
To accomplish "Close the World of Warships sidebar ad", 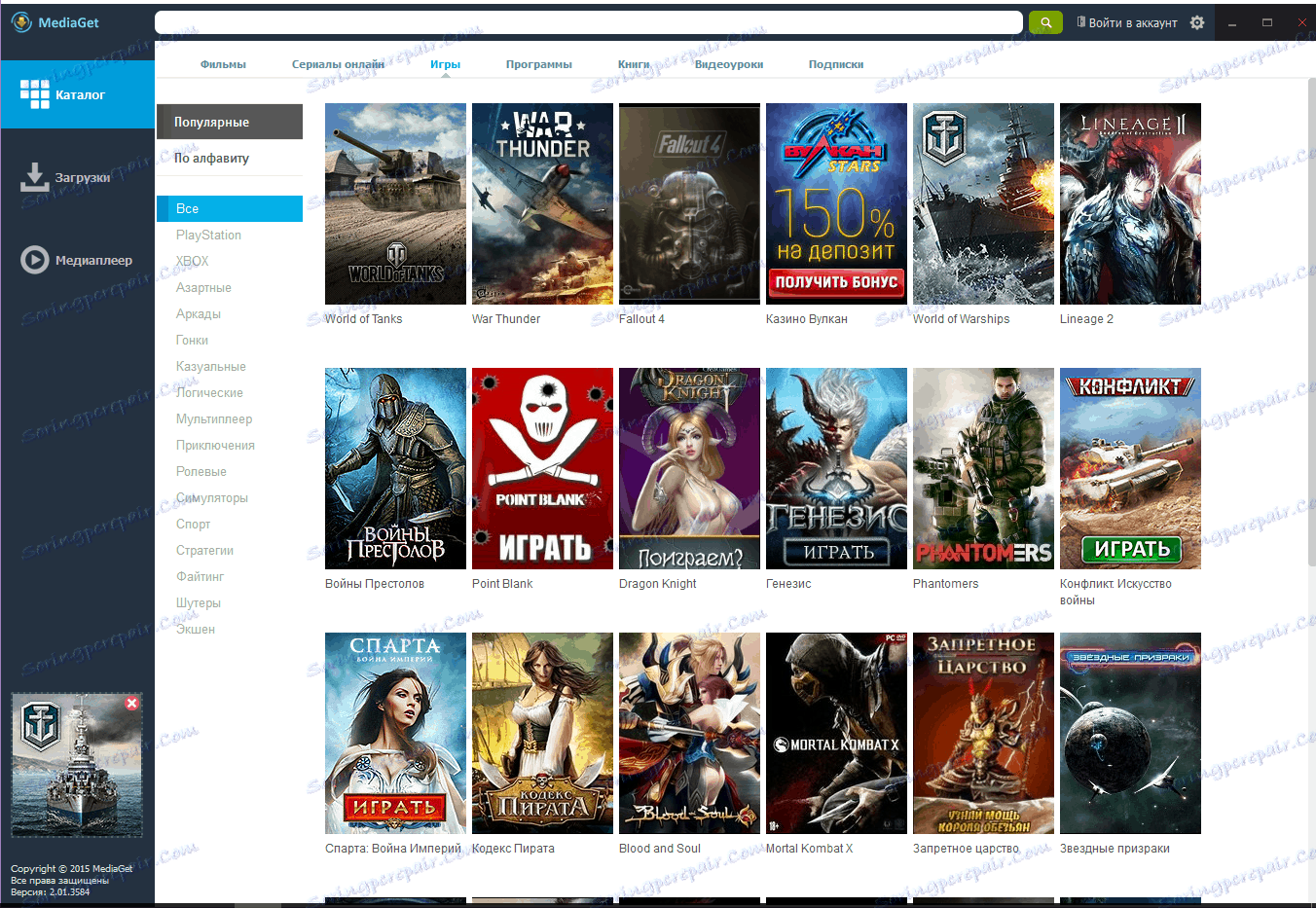I will (x=132, y=703).
